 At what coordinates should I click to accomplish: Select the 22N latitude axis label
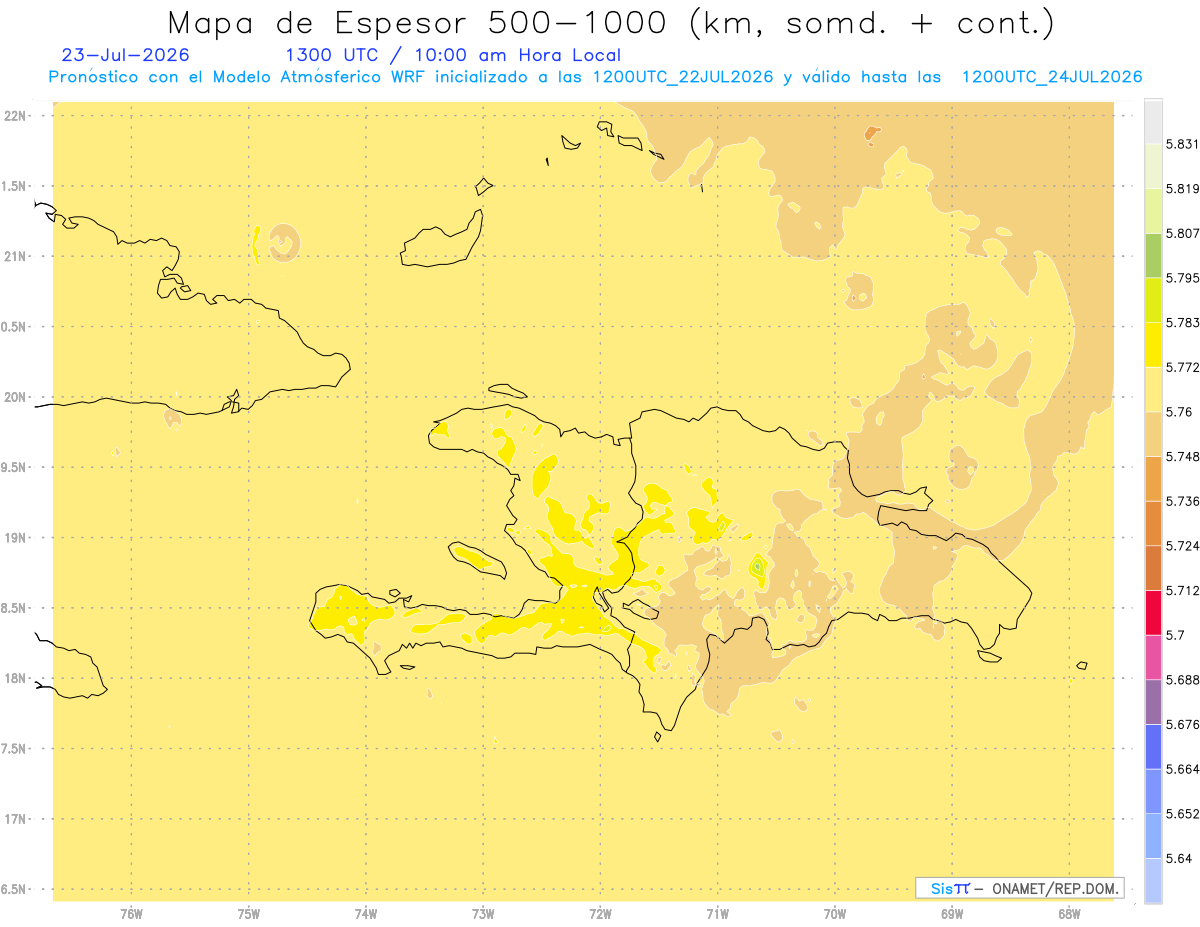[x=13, y=115]
